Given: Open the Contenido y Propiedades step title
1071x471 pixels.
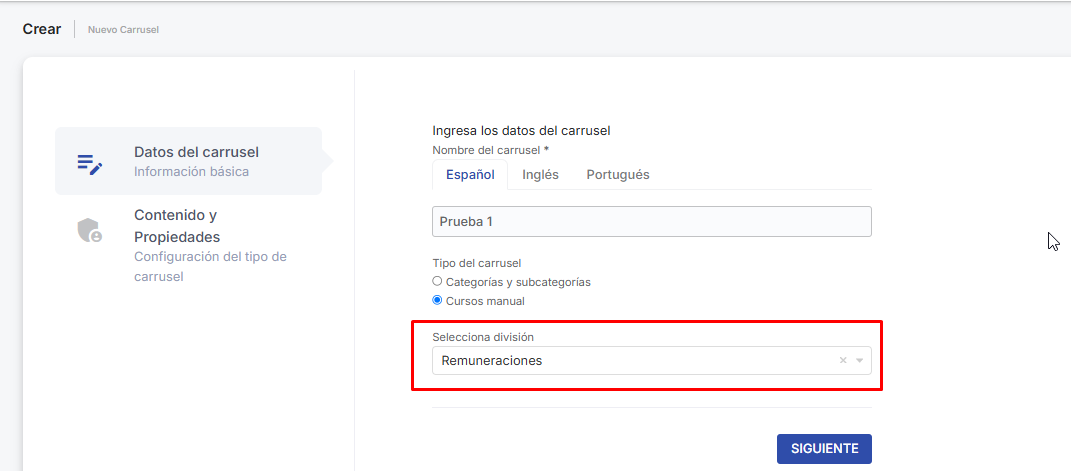Looking at the screenshot, I should click(x=177, y=226).
